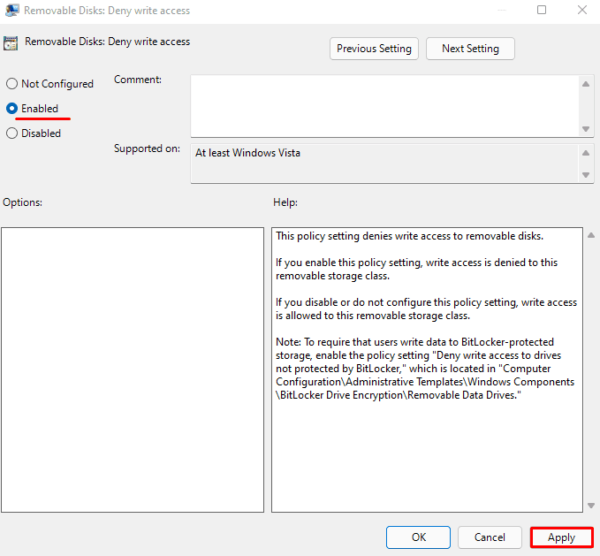Click Help paragraph 'If you enable this policy setting'

416,269
